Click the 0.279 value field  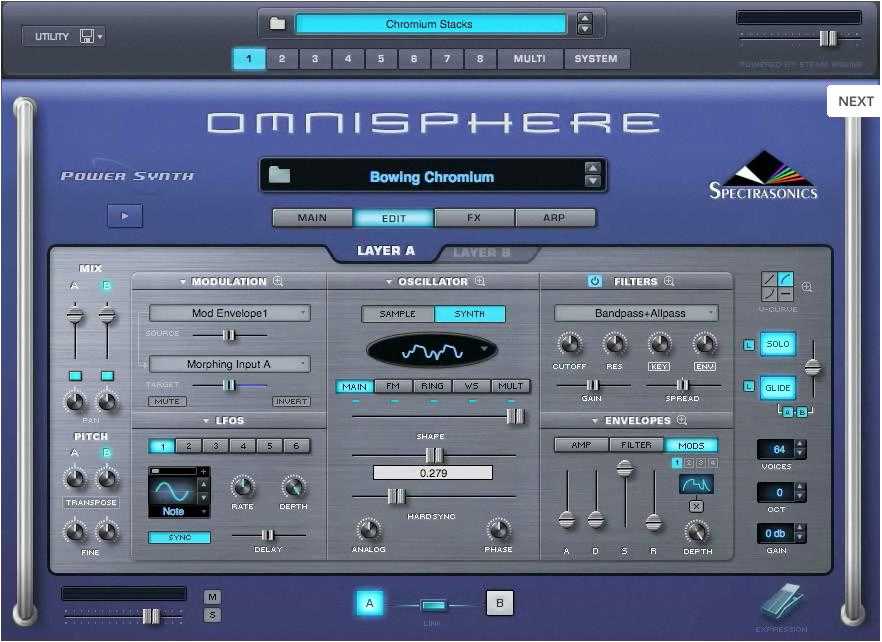tap(433, 473)
